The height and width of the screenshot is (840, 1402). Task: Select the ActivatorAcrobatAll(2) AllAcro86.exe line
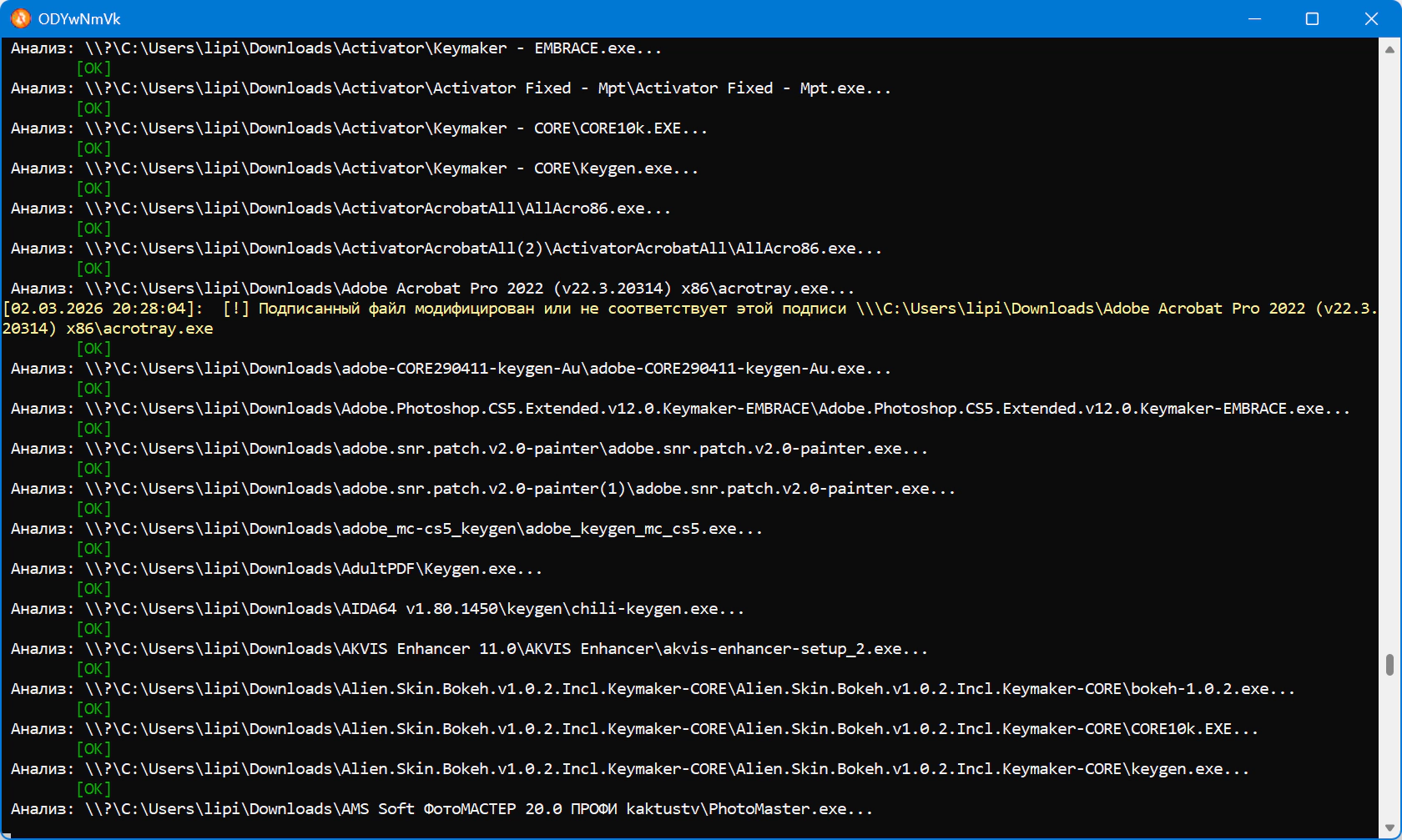pos(446,249)
